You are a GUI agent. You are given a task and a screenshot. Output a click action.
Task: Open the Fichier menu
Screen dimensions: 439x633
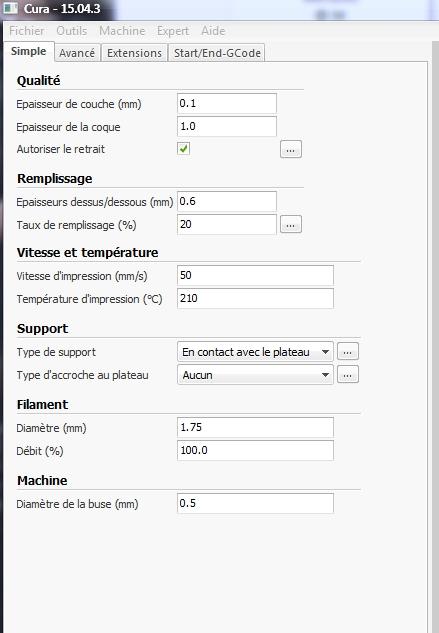click(x=27, y=31)
